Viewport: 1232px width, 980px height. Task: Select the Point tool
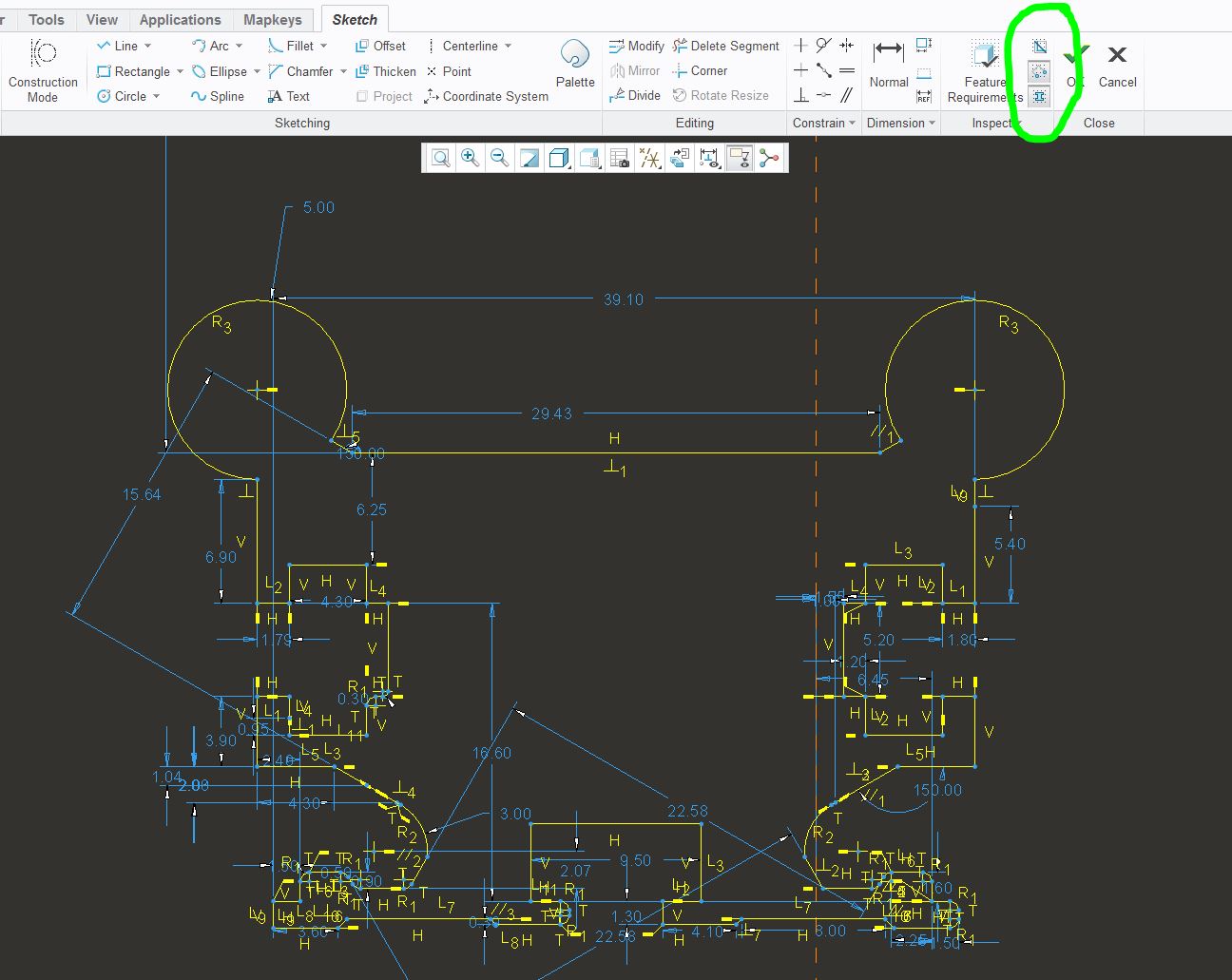tap(449, 71)
